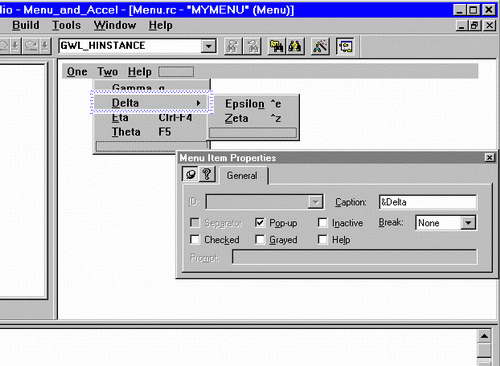Image resolution: width=500 pixels, height=366 pixels.
Task: Close the Menu.rc document window
Action: tap(489, 25)
